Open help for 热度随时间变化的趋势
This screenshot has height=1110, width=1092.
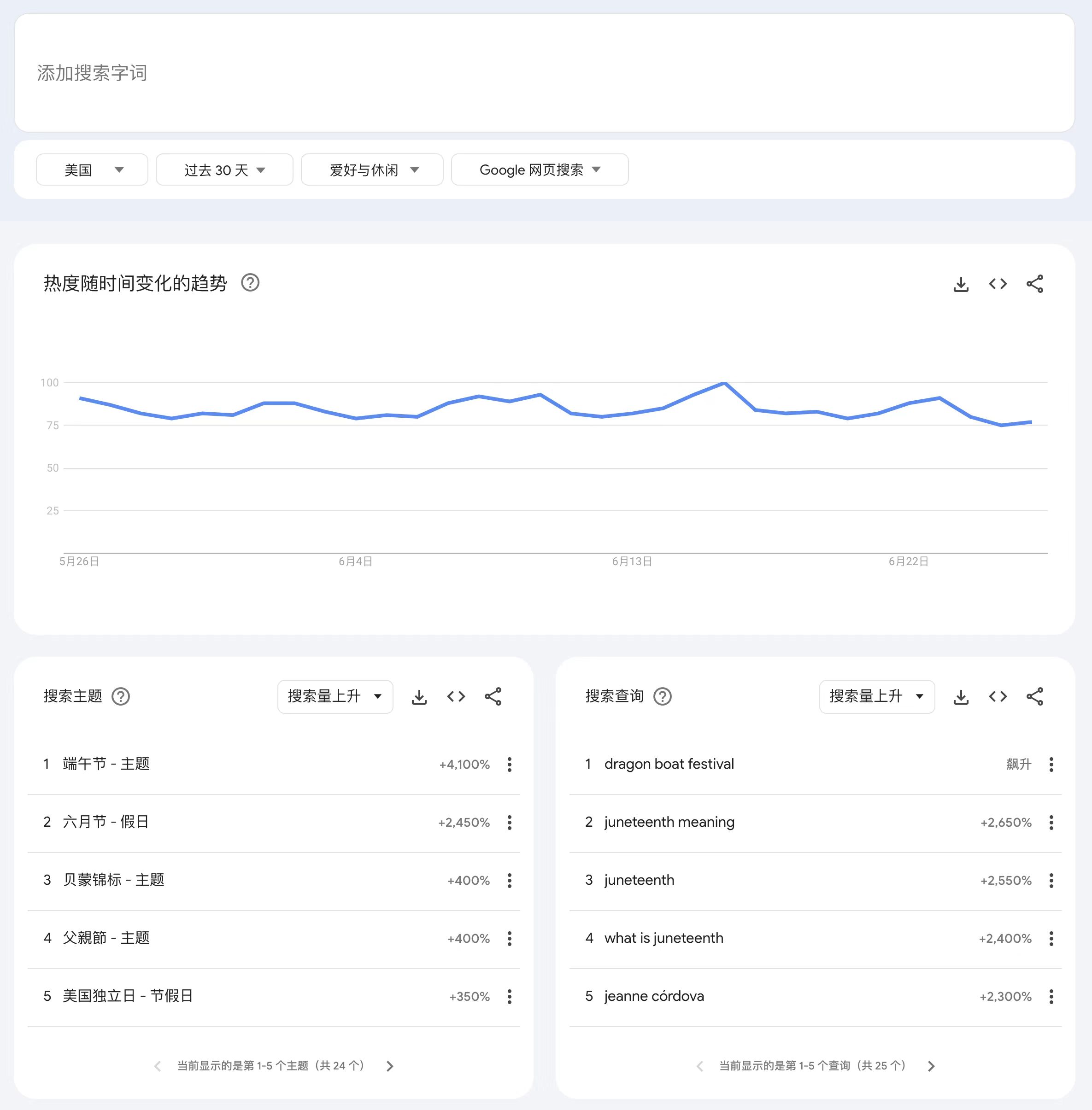[x=250, y=283]
